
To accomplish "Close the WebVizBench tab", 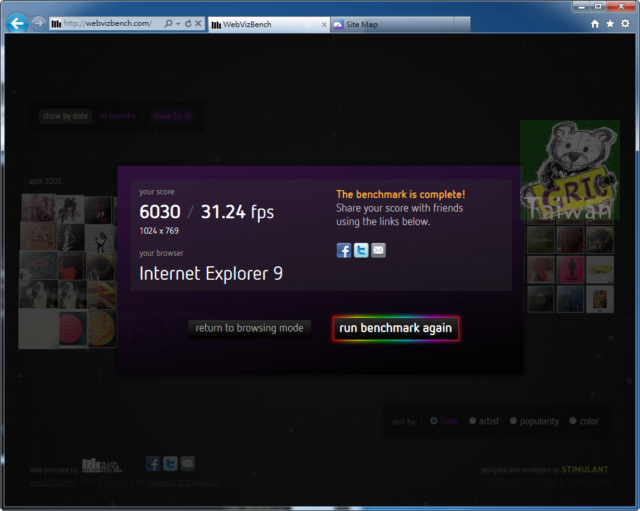I will pos(324,24).
